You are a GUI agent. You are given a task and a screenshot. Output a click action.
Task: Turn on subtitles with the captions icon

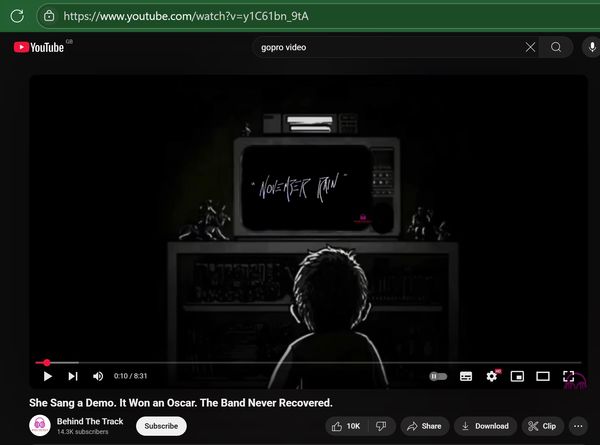coord(466,376)
